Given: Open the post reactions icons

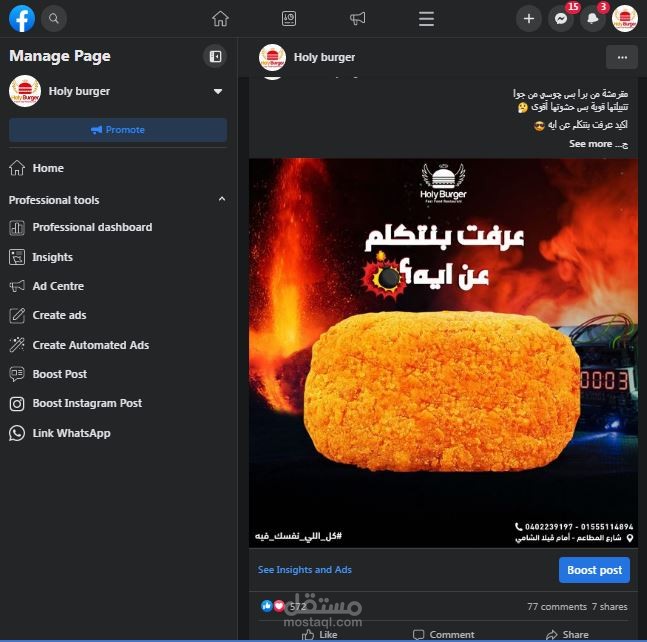Looking at the screenshot, I should (x=273, y=606).
